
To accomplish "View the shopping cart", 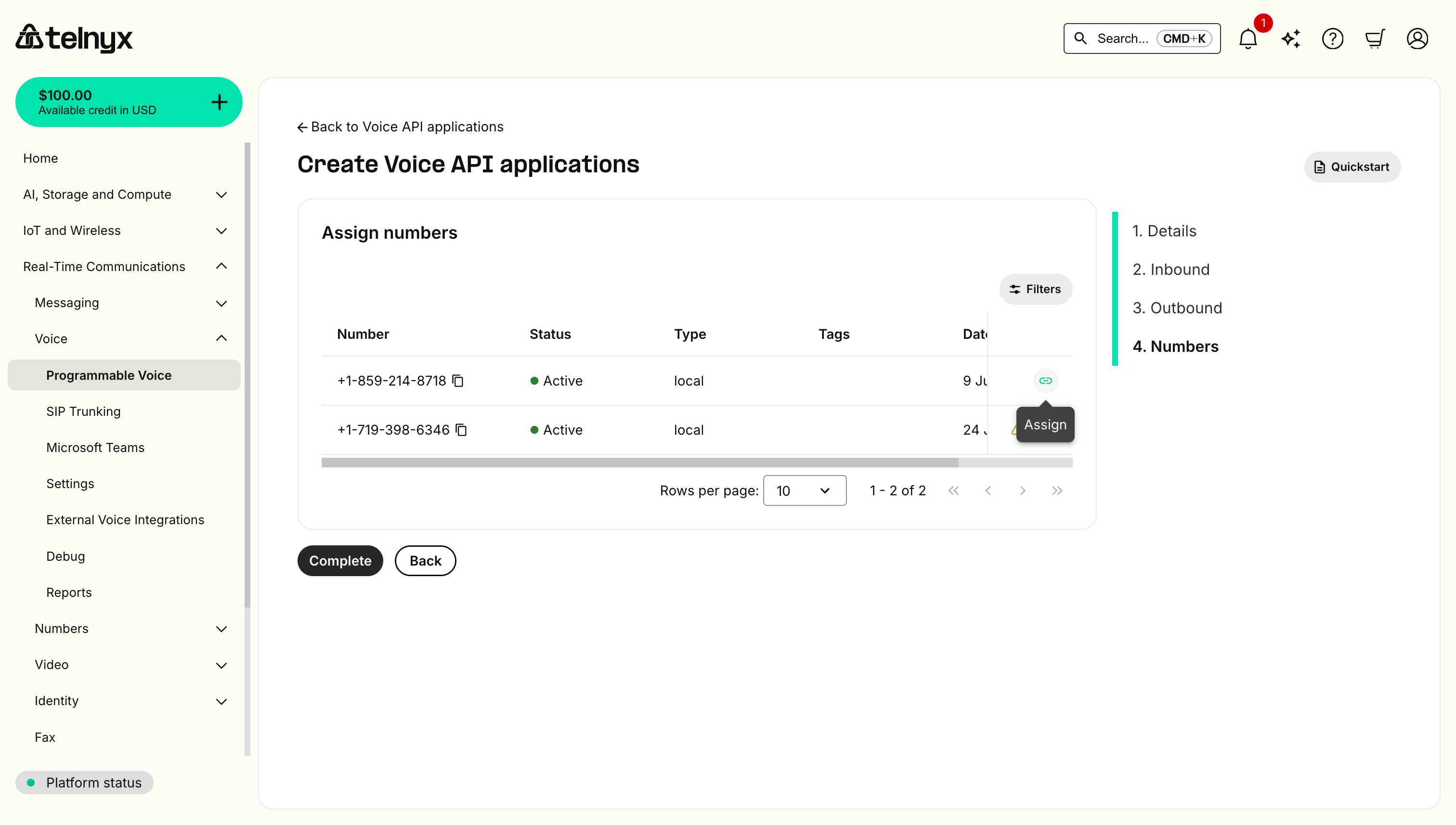I will pos(1375,38).
